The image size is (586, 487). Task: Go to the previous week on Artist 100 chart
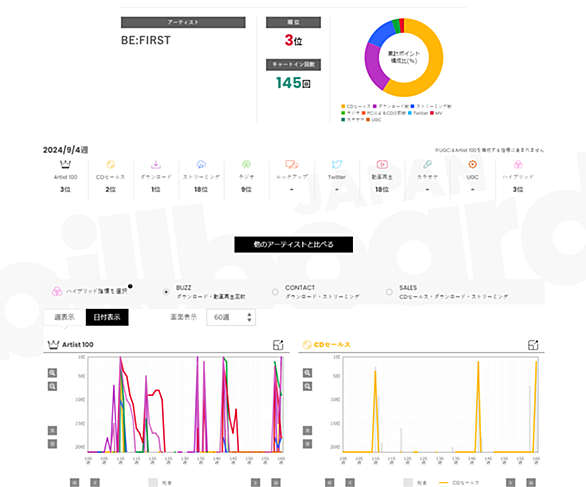[95, 483]
